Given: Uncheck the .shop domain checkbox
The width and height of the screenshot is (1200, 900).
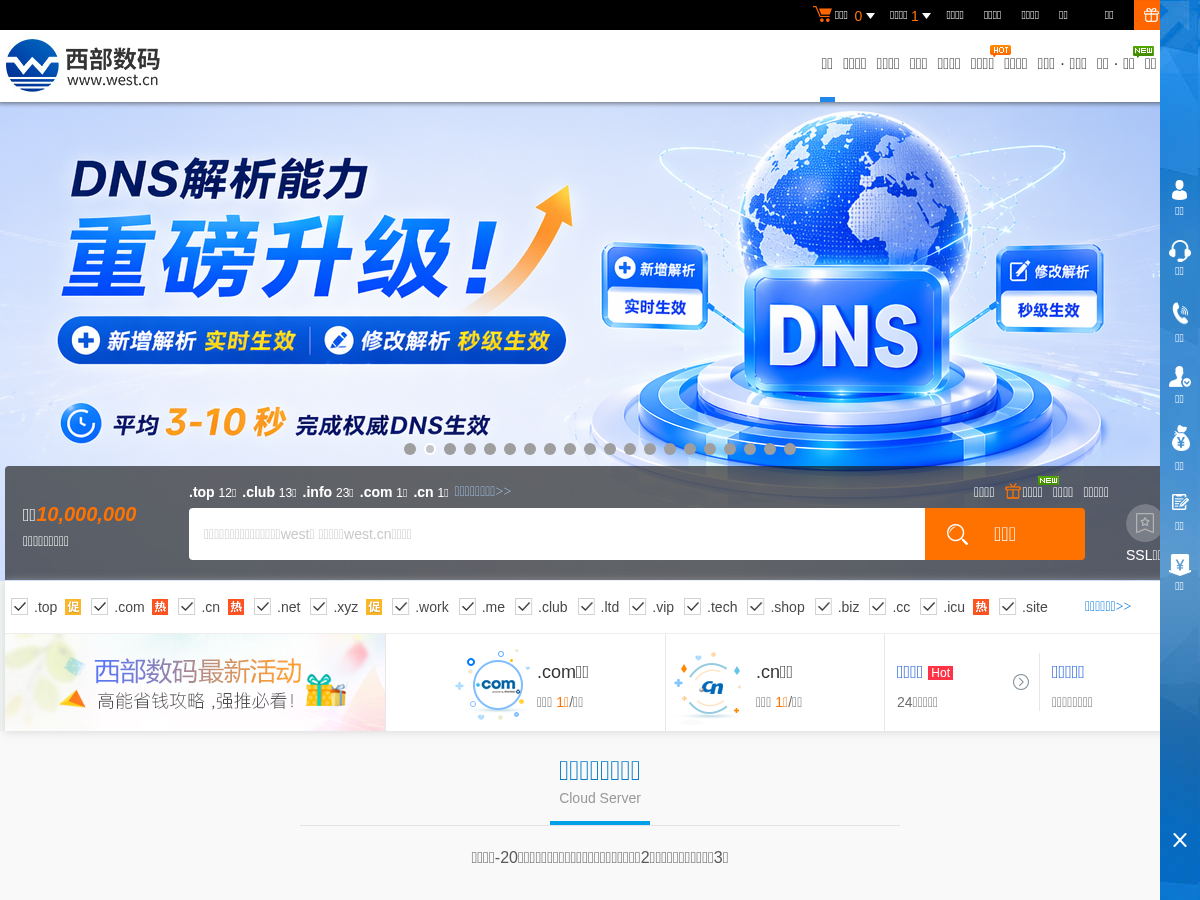Looking at the screenshot, I should pos(755,606).
